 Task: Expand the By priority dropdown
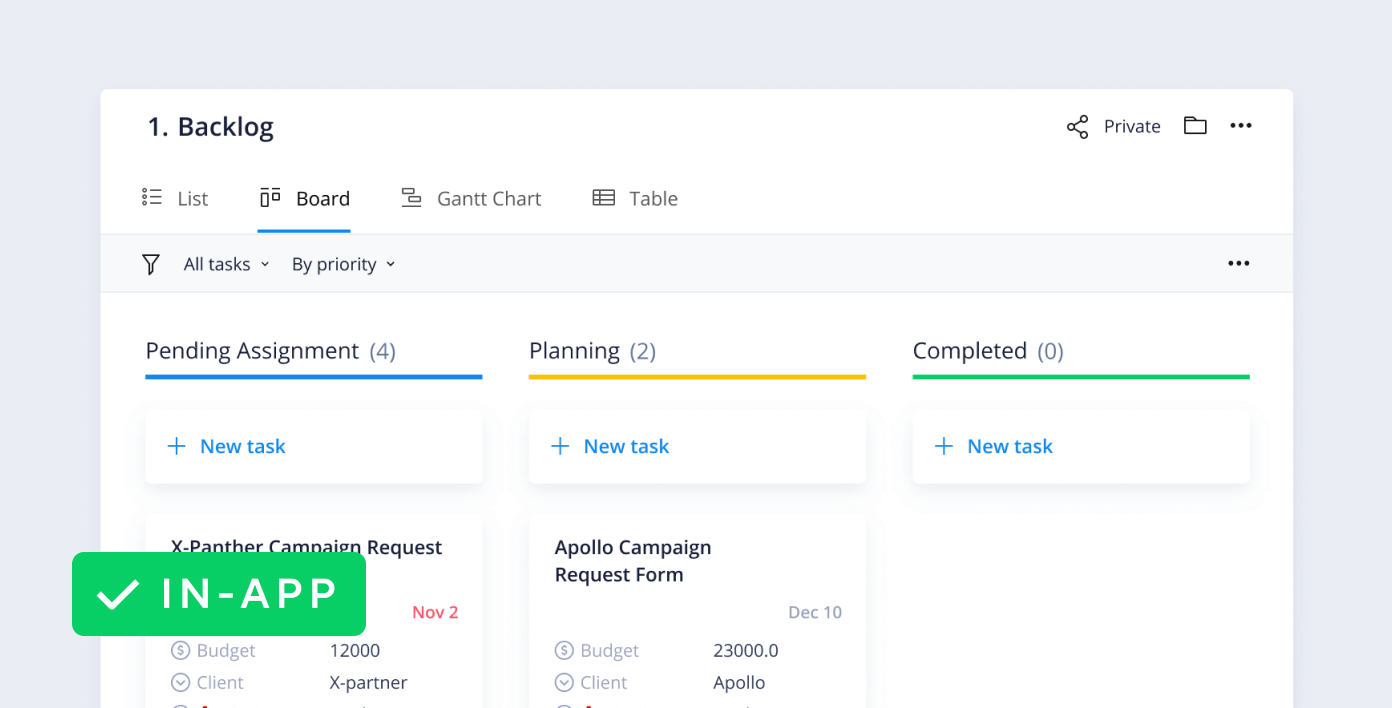[x=343, y=264]
